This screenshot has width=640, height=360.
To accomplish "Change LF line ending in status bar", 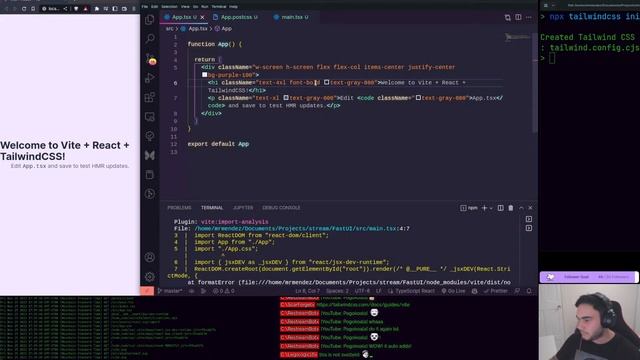I will [378, 291].
